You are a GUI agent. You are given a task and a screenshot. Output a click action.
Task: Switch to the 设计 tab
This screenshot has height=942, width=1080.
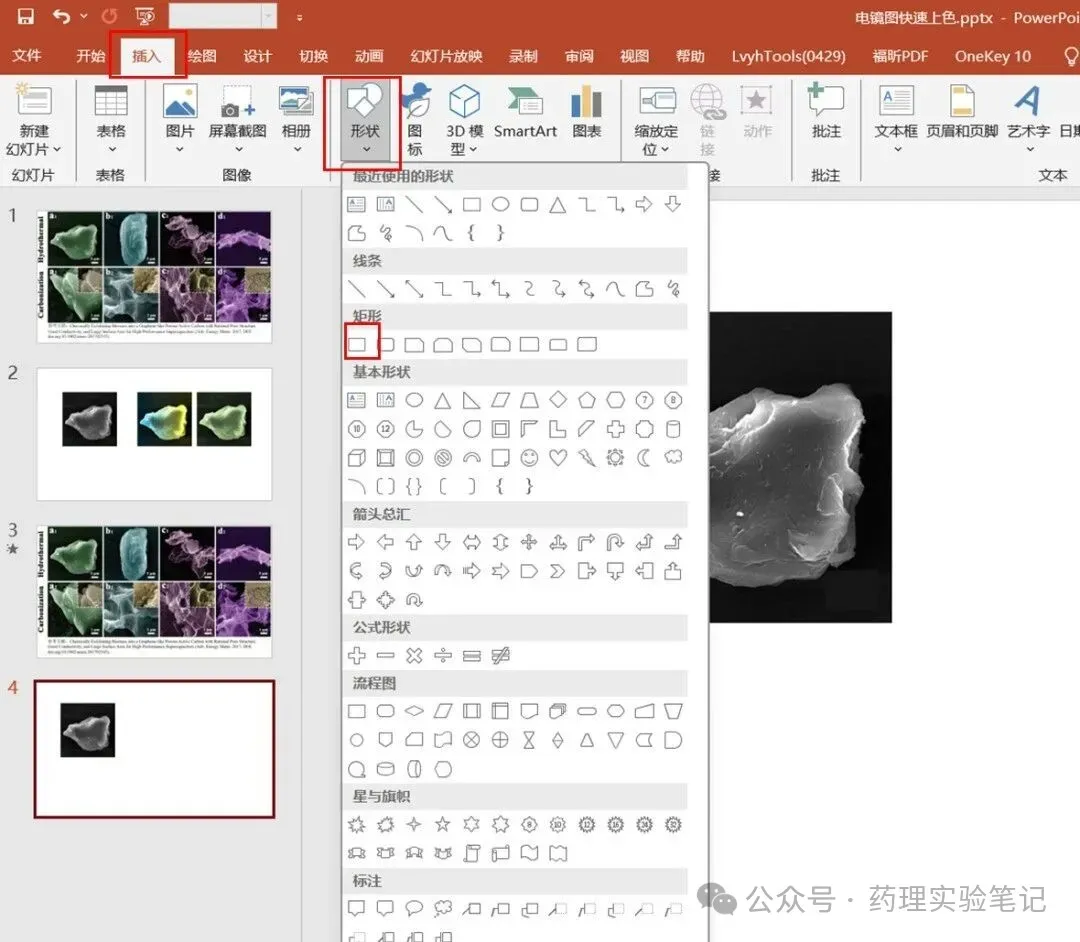pos(258,56)
